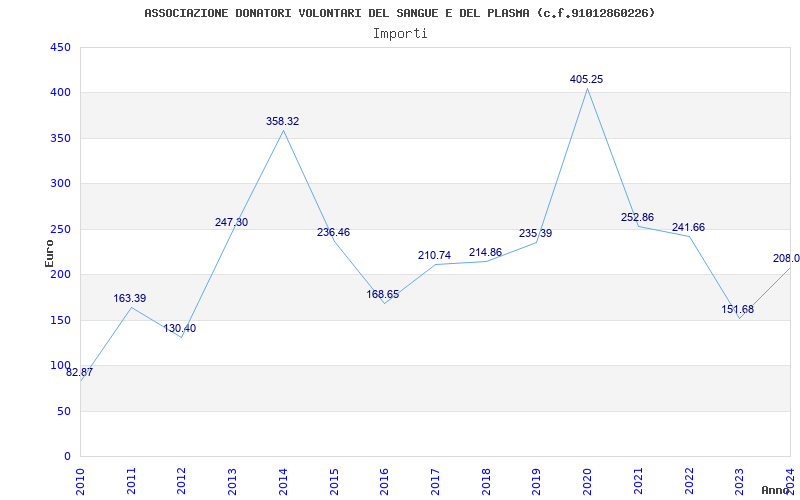Viewport: 800px width, 500px height.
Task: Click the 130.40 data label
Action: coord(180,329)
